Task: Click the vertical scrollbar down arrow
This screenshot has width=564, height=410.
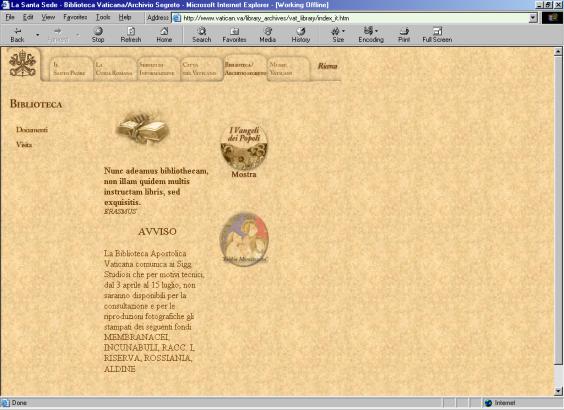Action: coord(558,391)
